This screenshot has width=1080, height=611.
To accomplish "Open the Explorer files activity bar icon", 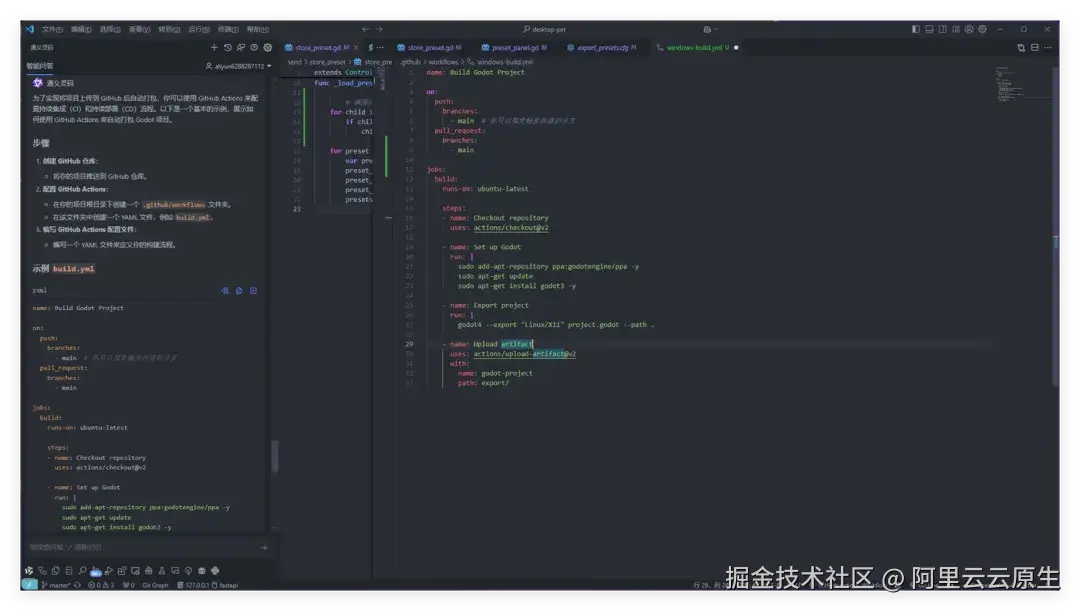I will [56, 571].
